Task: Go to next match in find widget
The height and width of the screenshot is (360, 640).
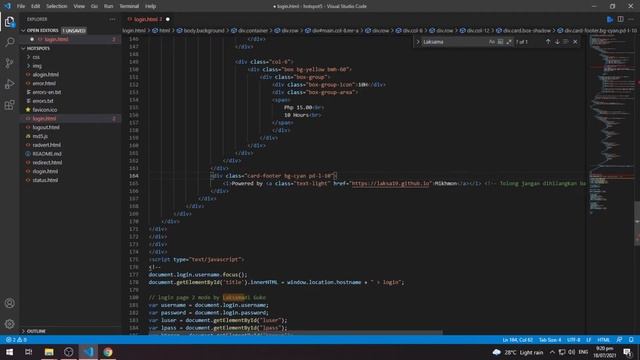Action: (557, 42)
